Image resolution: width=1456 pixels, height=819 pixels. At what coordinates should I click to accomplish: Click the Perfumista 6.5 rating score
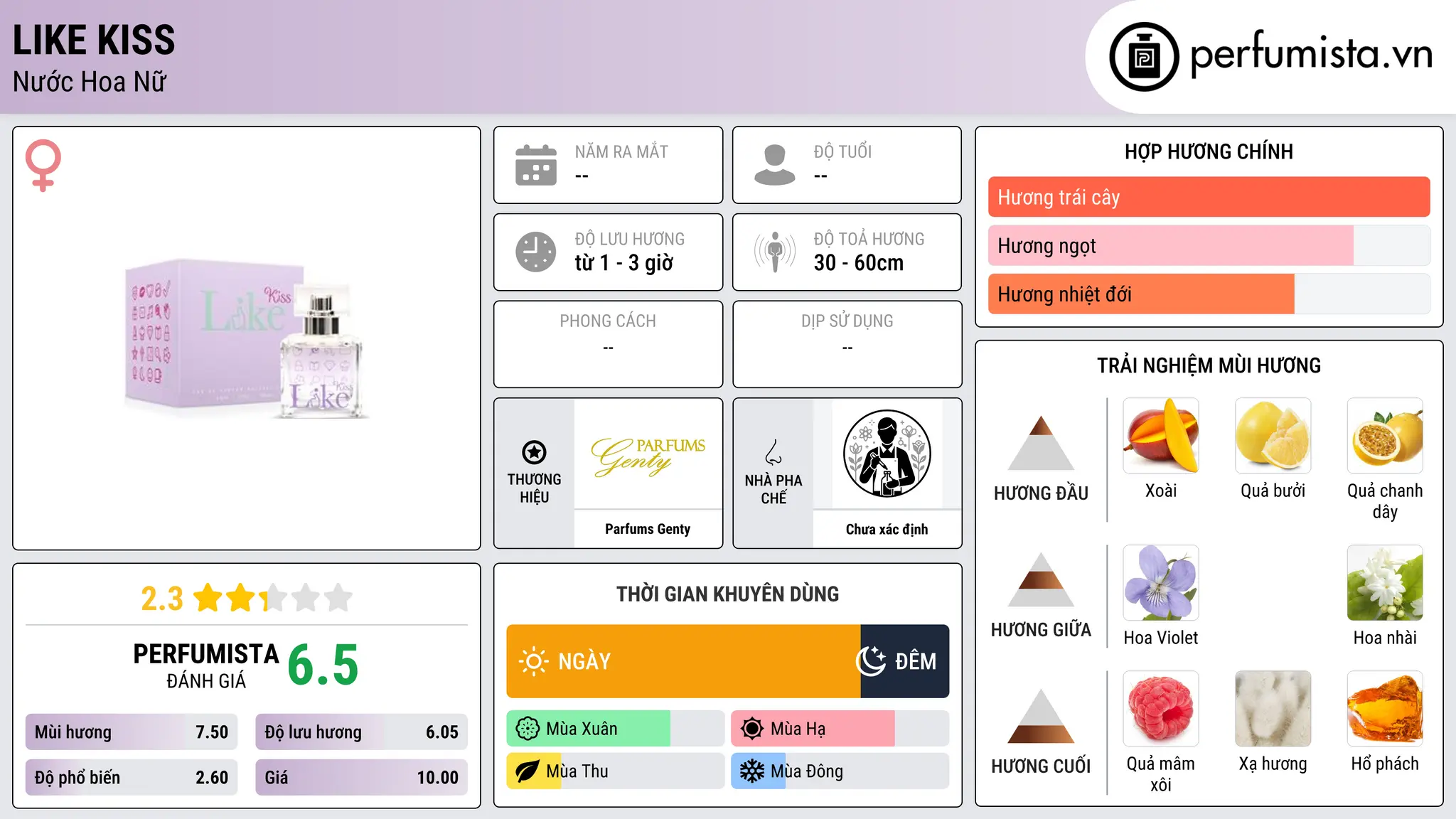pos(323,665)
